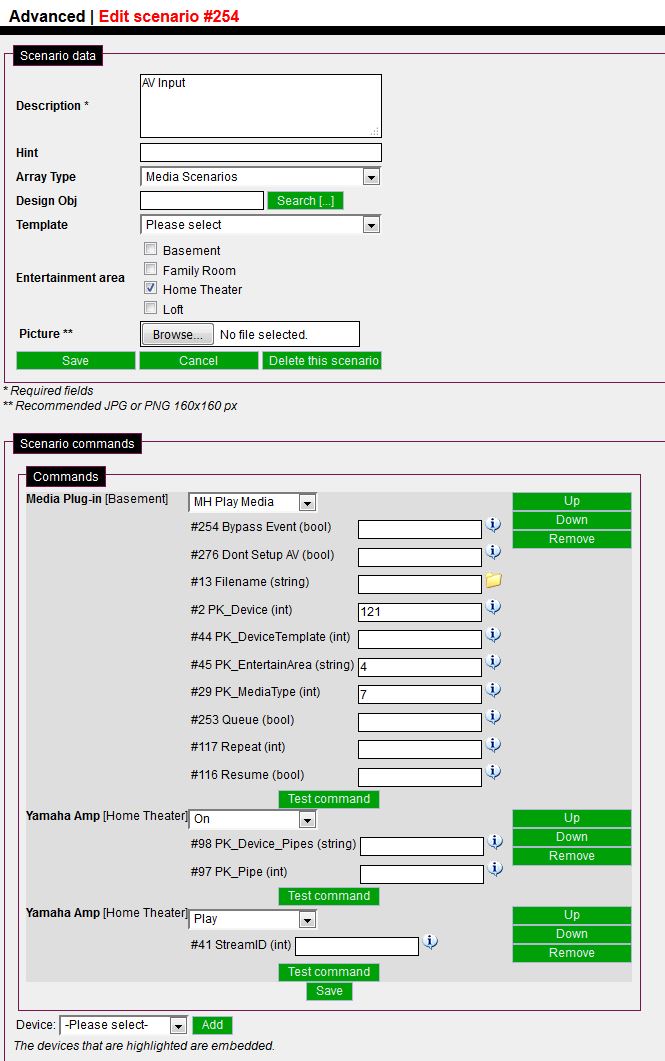Click folder icon next to #13 Filename
665x1061 pixels.
494,580
